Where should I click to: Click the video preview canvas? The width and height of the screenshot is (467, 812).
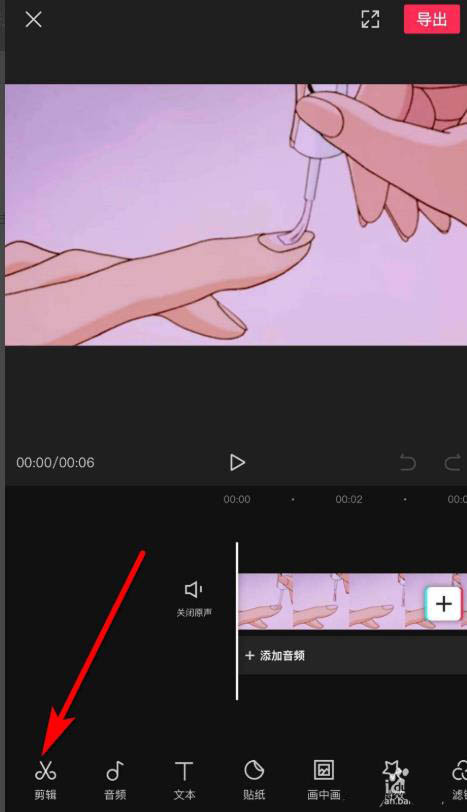236,215
